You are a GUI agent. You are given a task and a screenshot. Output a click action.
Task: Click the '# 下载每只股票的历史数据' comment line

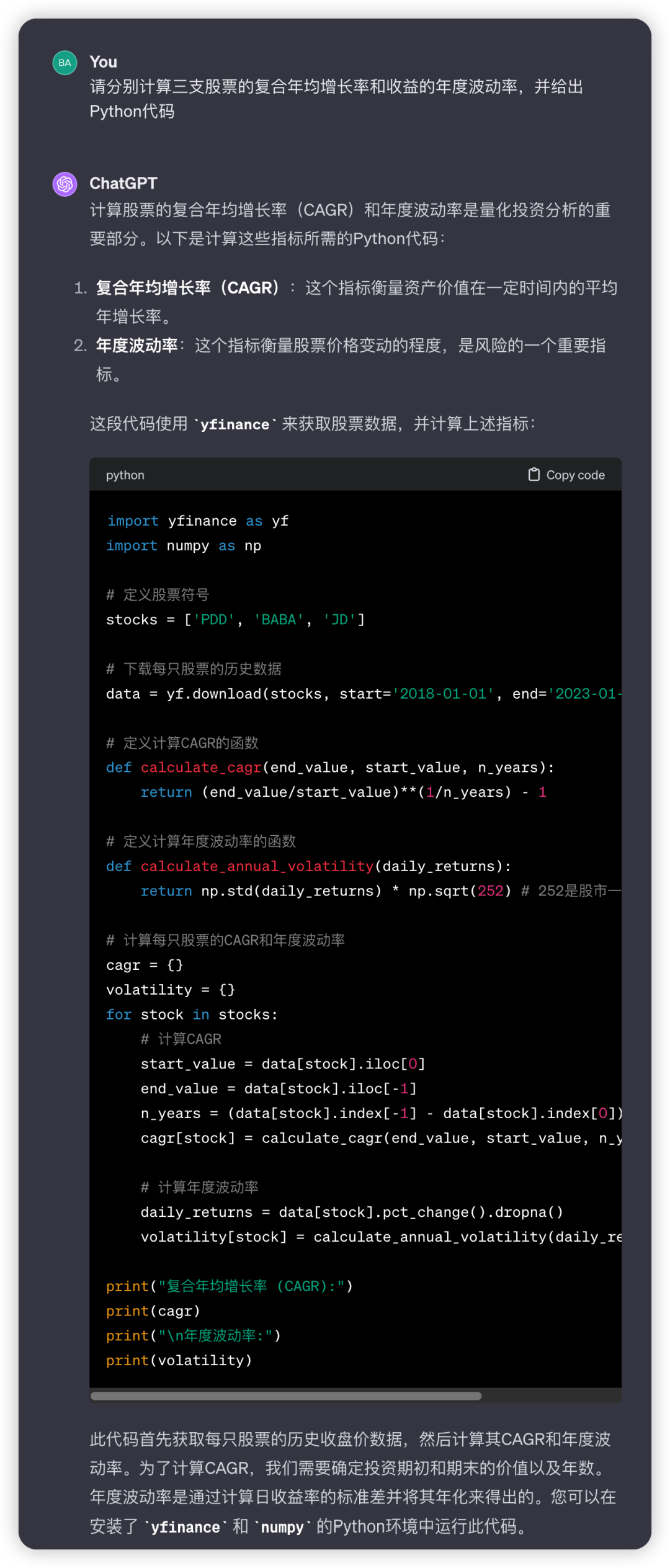[x=194, y=669]
